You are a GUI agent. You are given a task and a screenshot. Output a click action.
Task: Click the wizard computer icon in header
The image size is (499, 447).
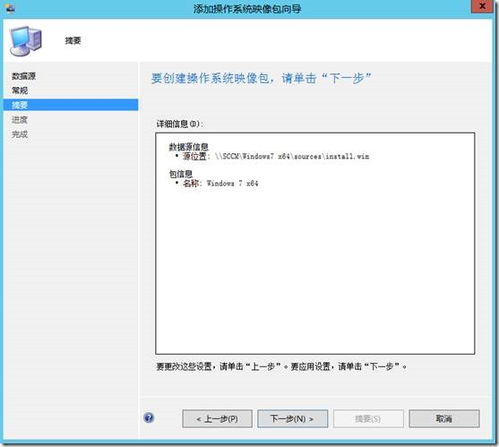click(26, 41)
